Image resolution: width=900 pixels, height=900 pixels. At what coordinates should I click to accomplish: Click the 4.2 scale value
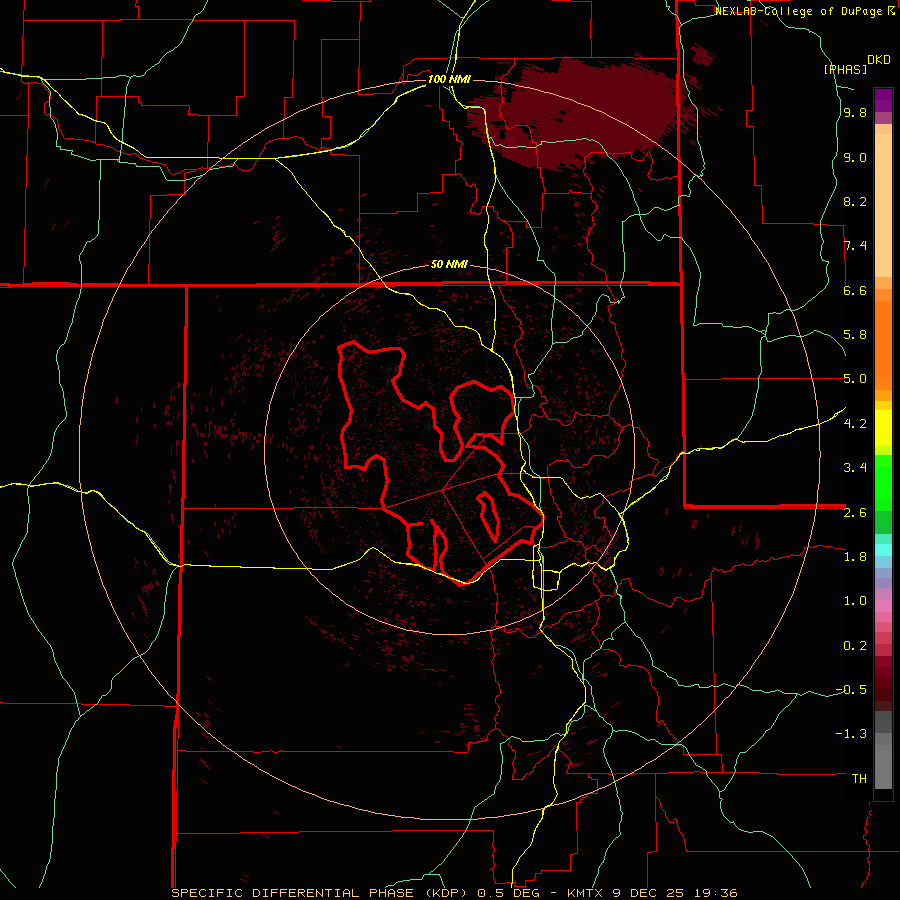pyautogui.click(x=855, y=424)
